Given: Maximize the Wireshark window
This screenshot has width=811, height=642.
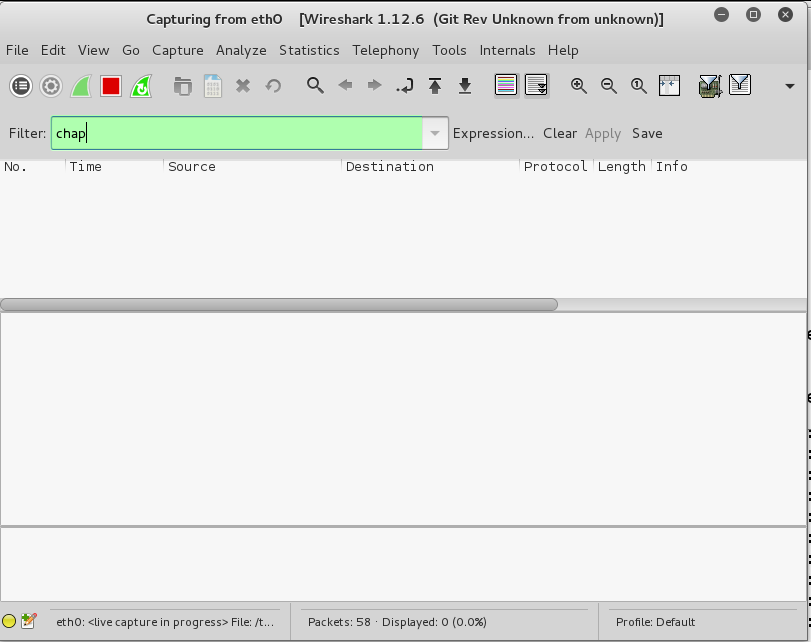Looking at the screenshot, I should (x=754, y=14).
